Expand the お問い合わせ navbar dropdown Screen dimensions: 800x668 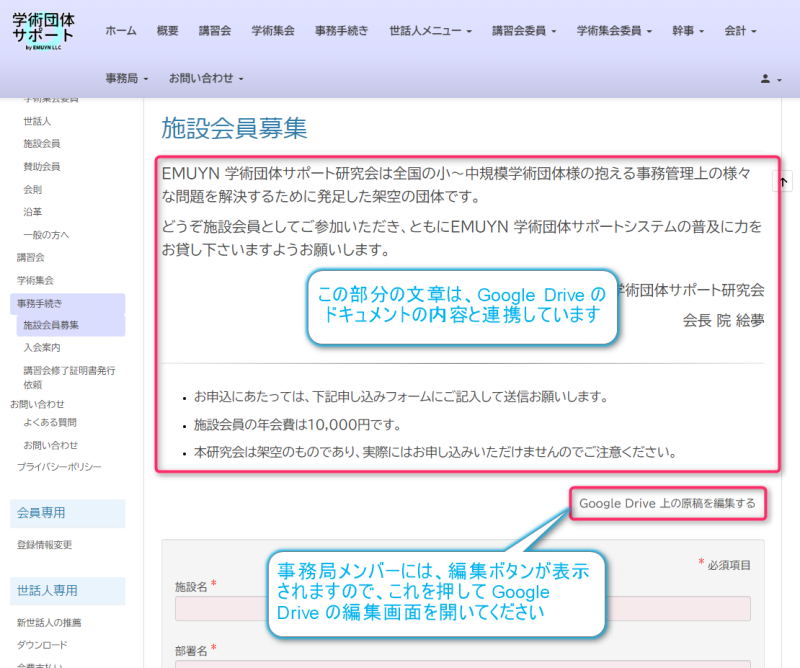206,78
